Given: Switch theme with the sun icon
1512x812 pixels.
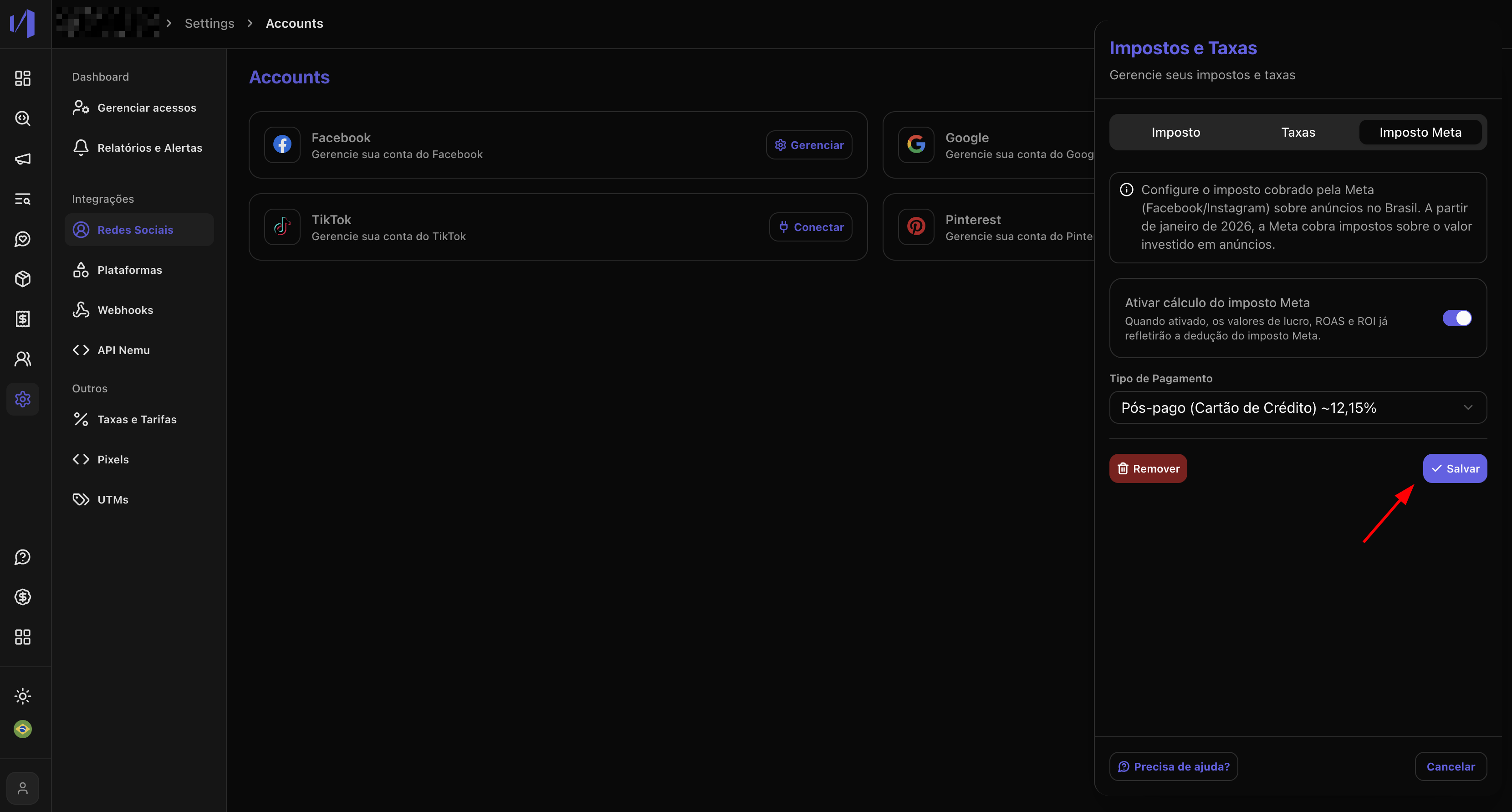Looking at the screenshot, I should click(22, 696).
